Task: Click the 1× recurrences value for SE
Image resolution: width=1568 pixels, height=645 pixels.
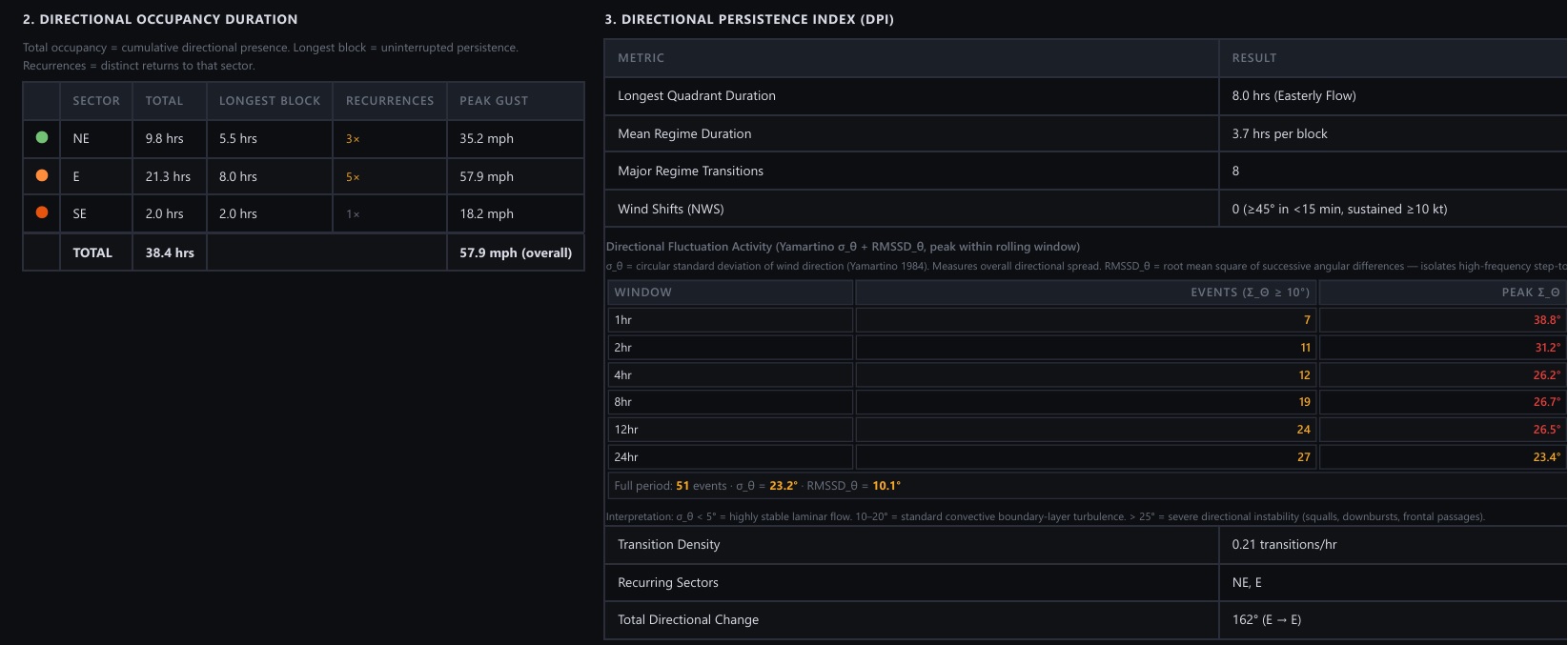Action: pyautogui.click(x=353, y=214)
